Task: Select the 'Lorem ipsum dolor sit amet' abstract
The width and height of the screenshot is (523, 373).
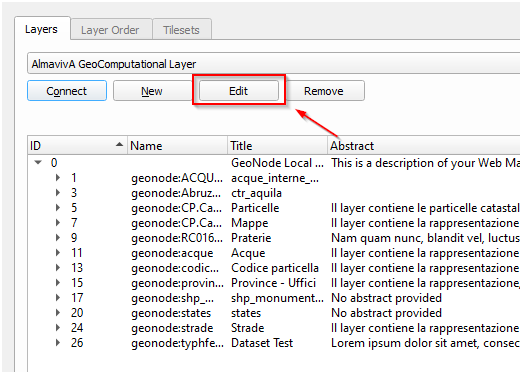Action: (x=425, y=343)
